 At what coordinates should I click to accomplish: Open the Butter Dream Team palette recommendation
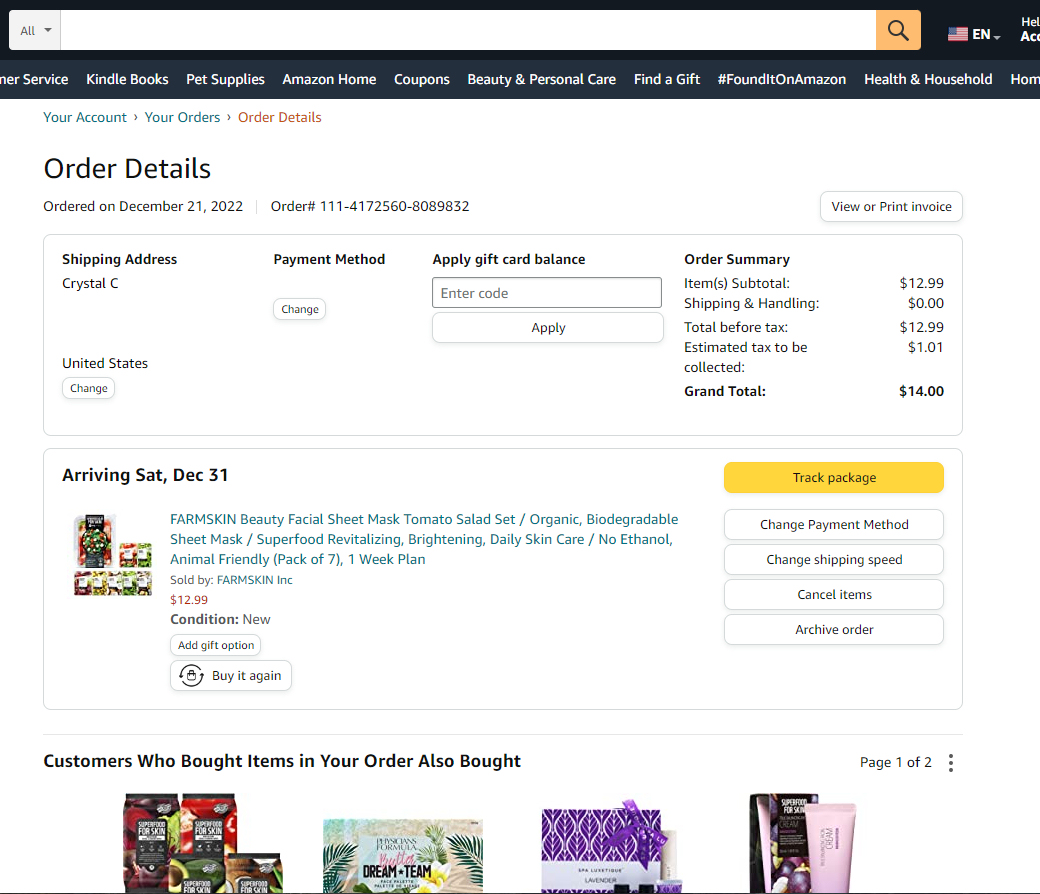pos(403,855)
